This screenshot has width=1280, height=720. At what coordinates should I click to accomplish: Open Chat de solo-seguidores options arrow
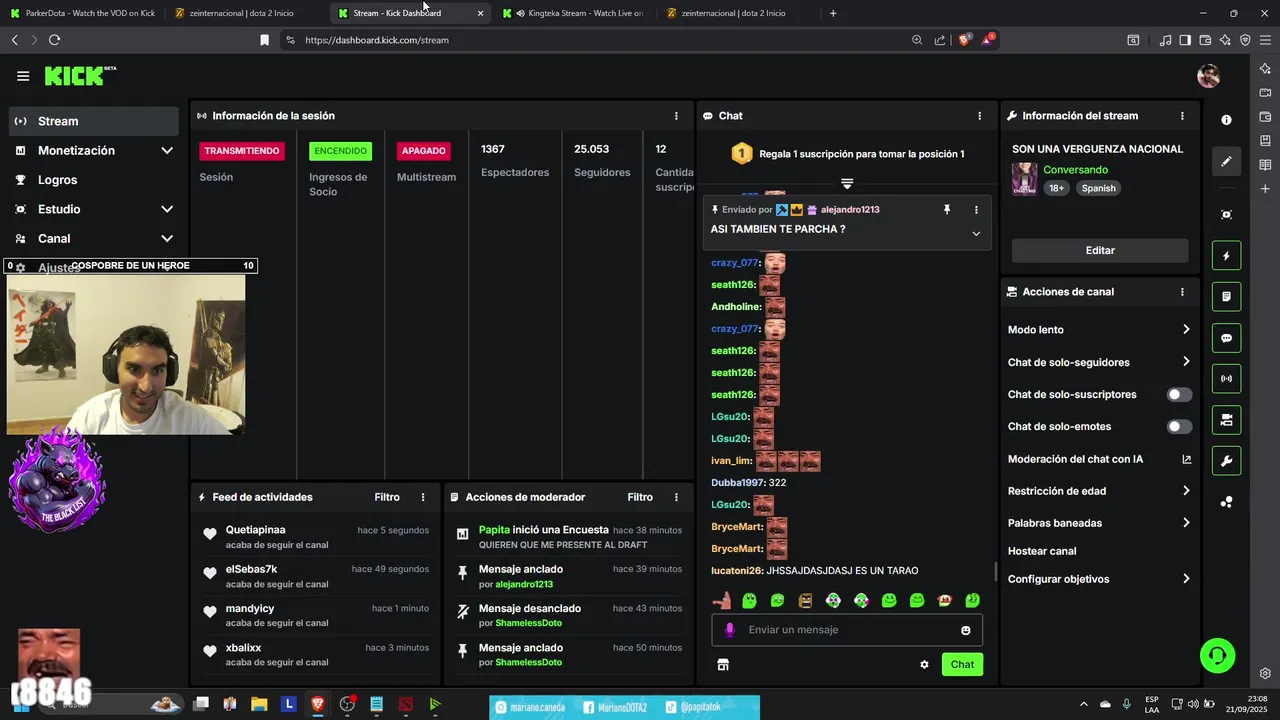pyautogui.click(x=1186, y=362)
